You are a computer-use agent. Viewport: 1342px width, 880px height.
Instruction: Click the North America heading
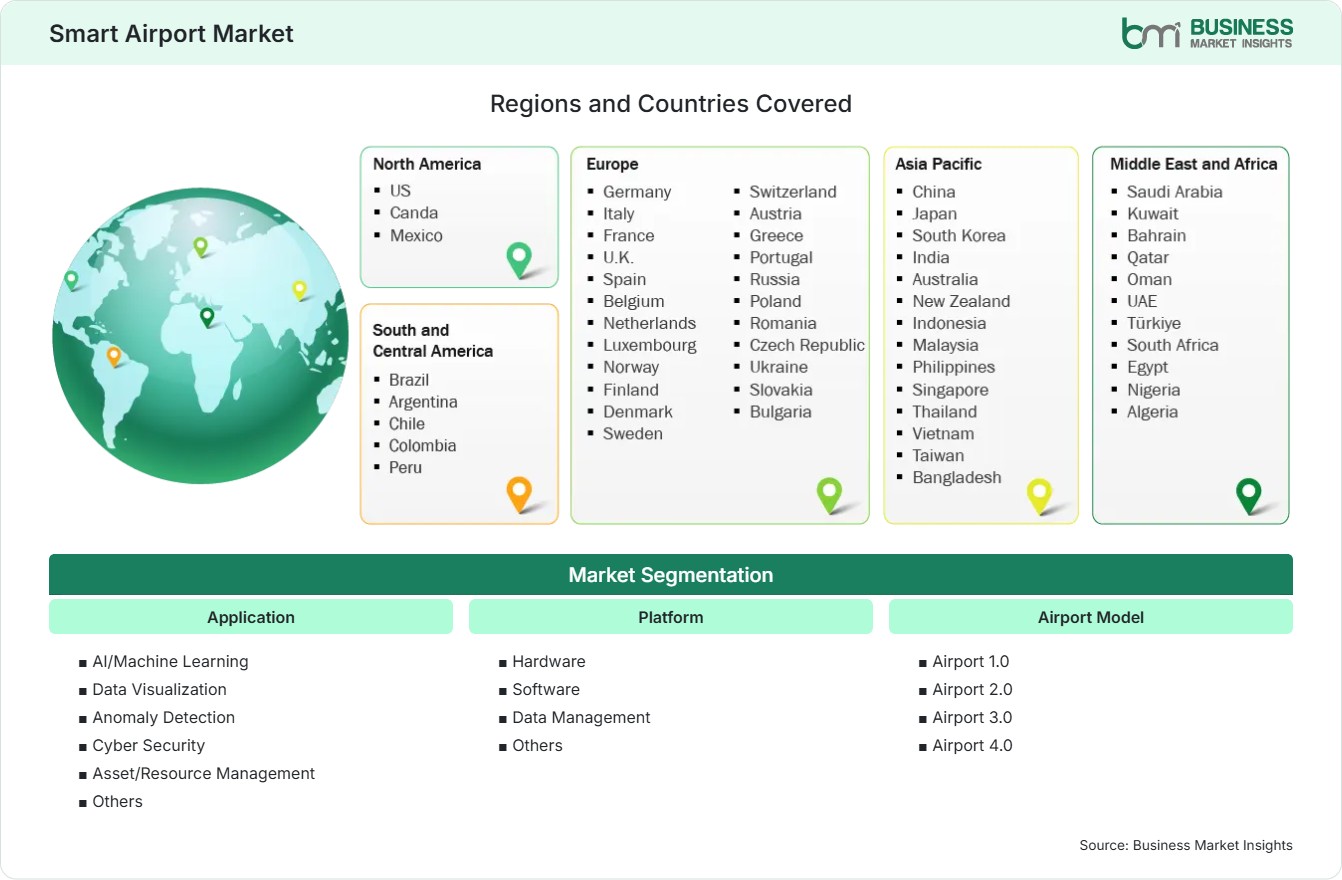427,164
